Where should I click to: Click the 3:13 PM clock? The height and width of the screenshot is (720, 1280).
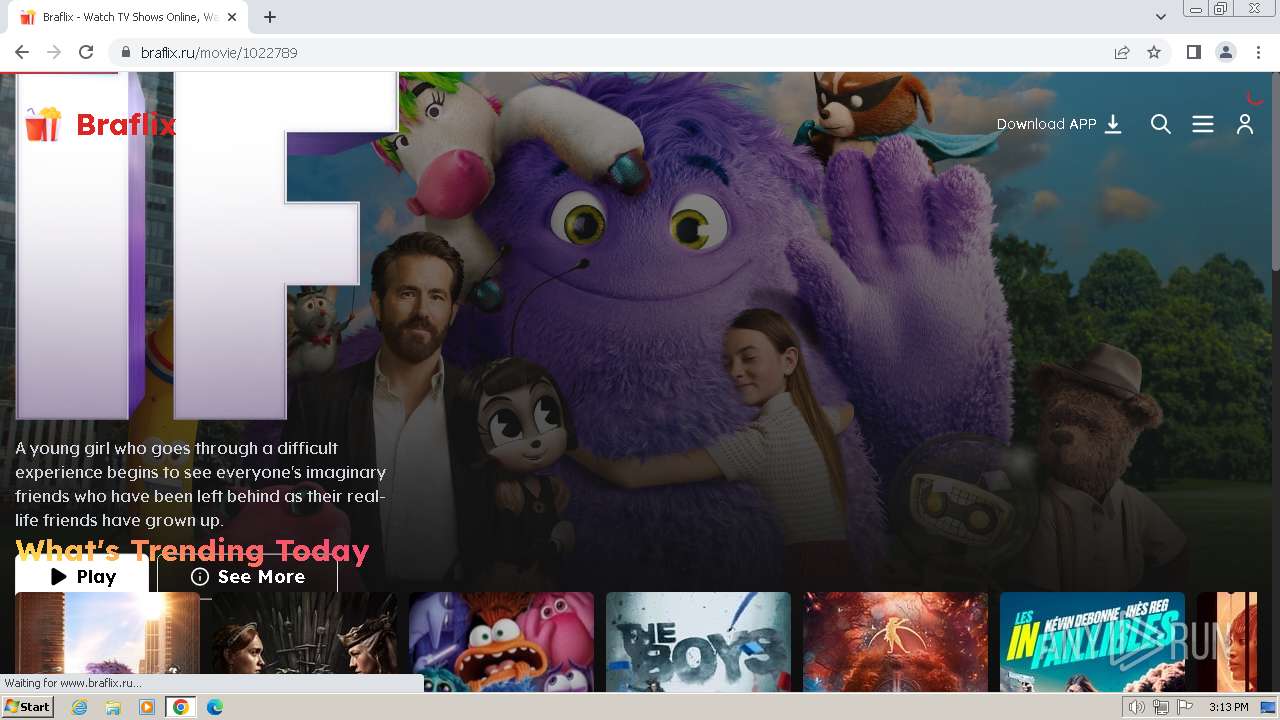click(1228, 707)
